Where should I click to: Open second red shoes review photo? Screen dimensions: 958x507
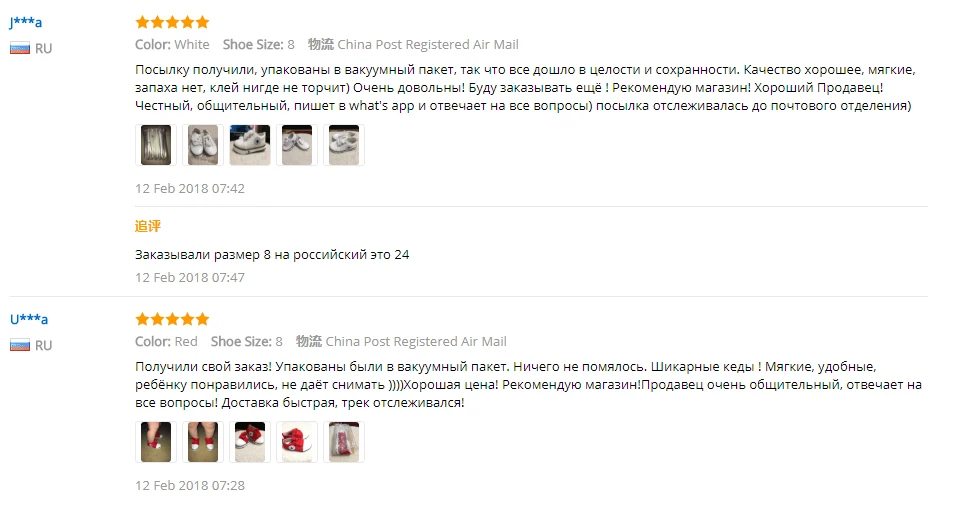[x=203, y=442]
